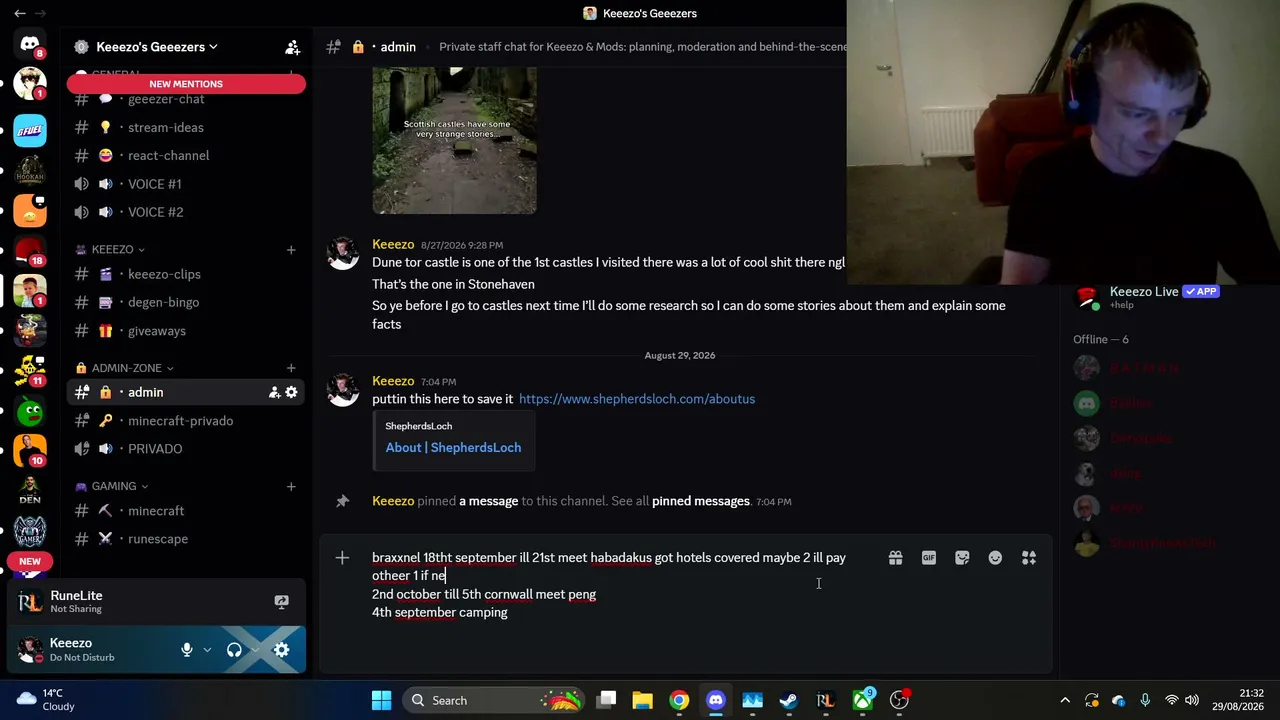Join the PRIVADO voice channel

pyautogui.click(x=186, y=449)
